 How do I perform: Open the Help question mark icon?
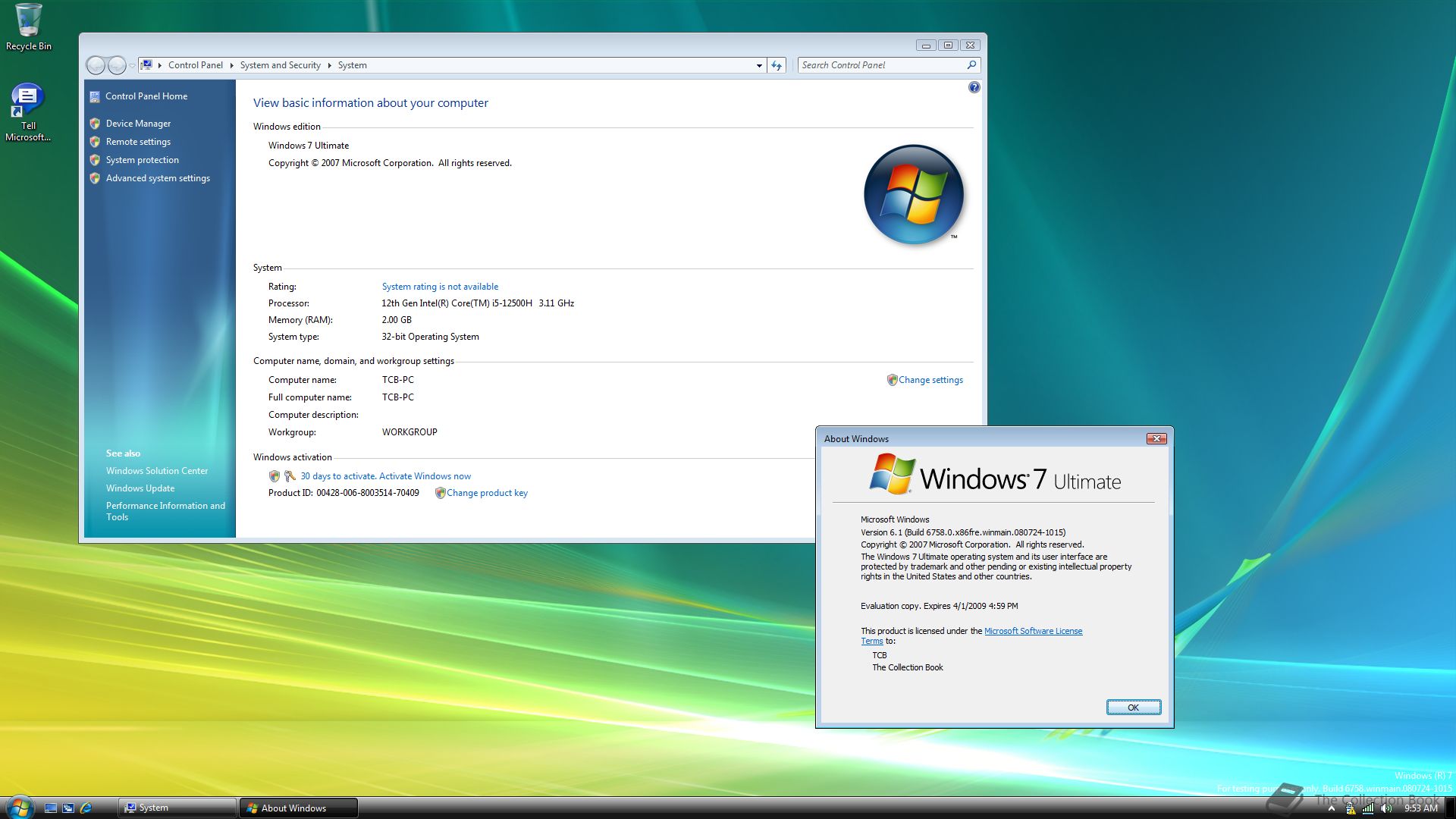(974, 87)
